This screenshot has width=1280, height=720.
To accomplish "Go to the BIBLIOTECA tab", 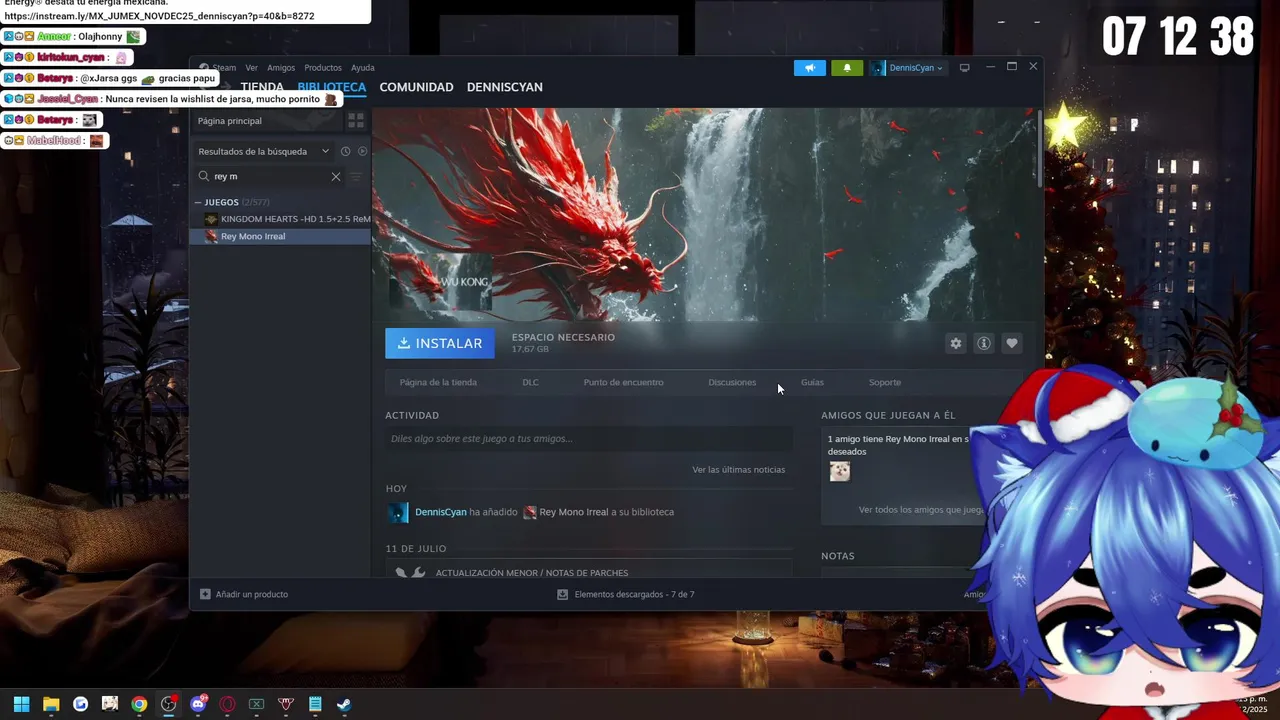I will (332, 87).
